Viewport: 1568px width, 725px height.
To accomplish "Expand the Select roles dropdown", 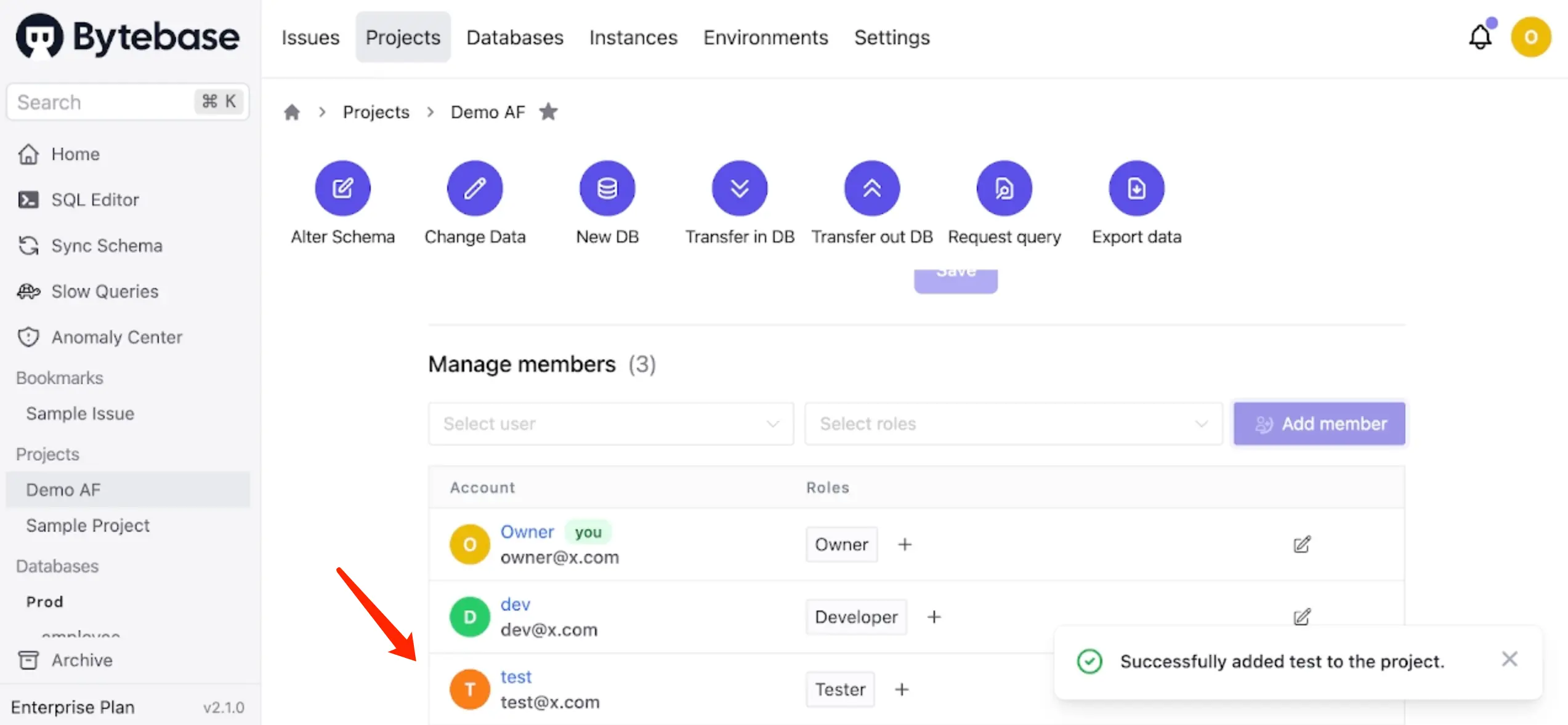I will tap(1013, 423).
